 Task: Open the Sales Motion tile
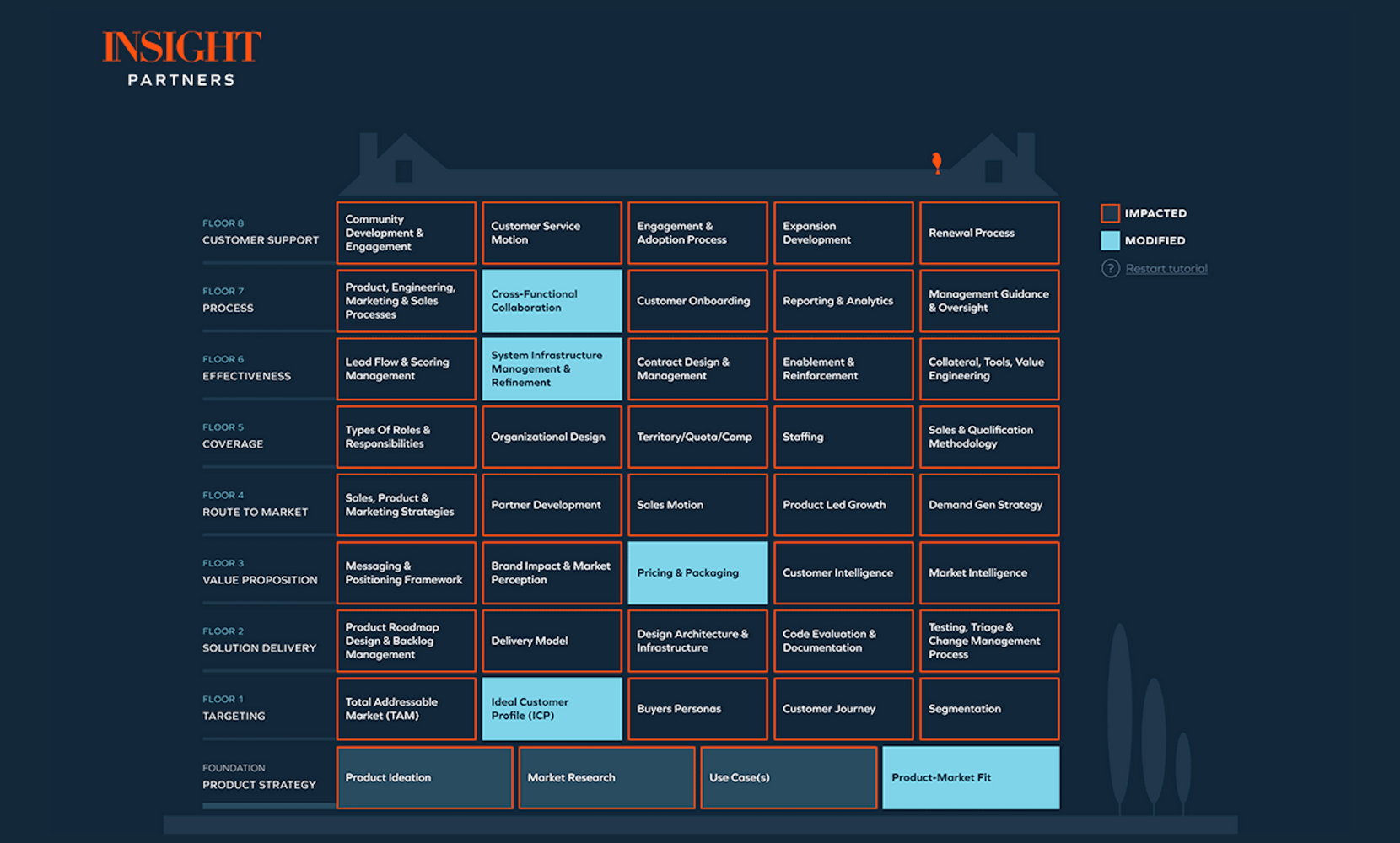point(697,505)
